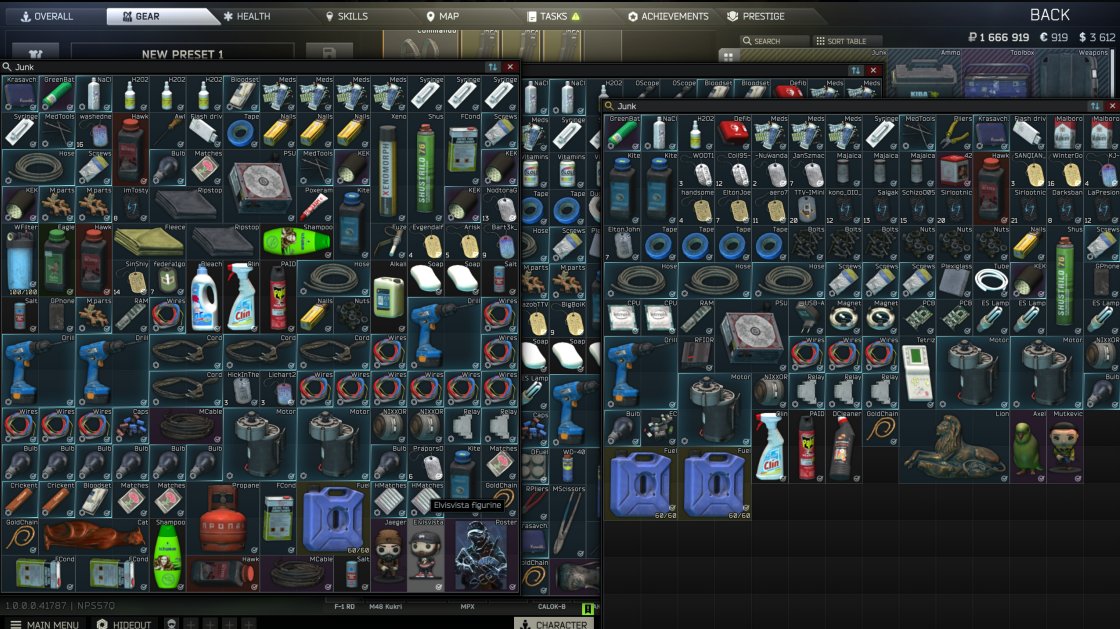Viewport: 1120px width, 629px height.
Task: Click the Alkali canister
Action: [388, 296]
